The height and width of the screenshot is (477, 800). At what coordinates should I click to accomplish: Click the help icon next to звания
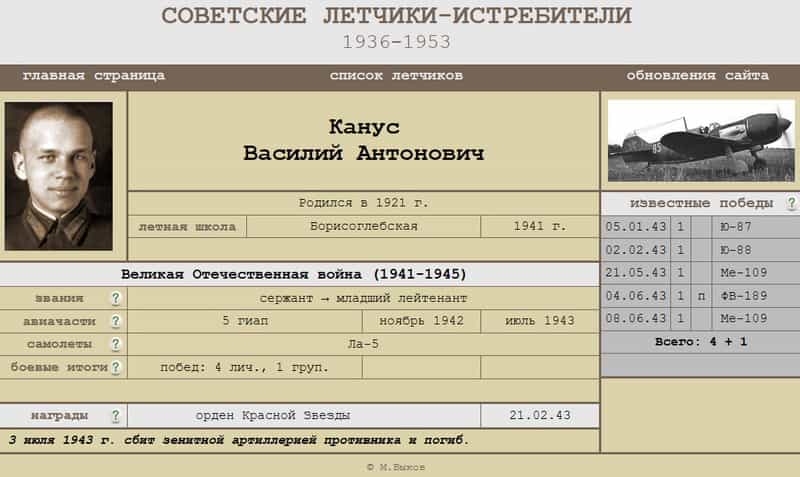click(115, 298)
